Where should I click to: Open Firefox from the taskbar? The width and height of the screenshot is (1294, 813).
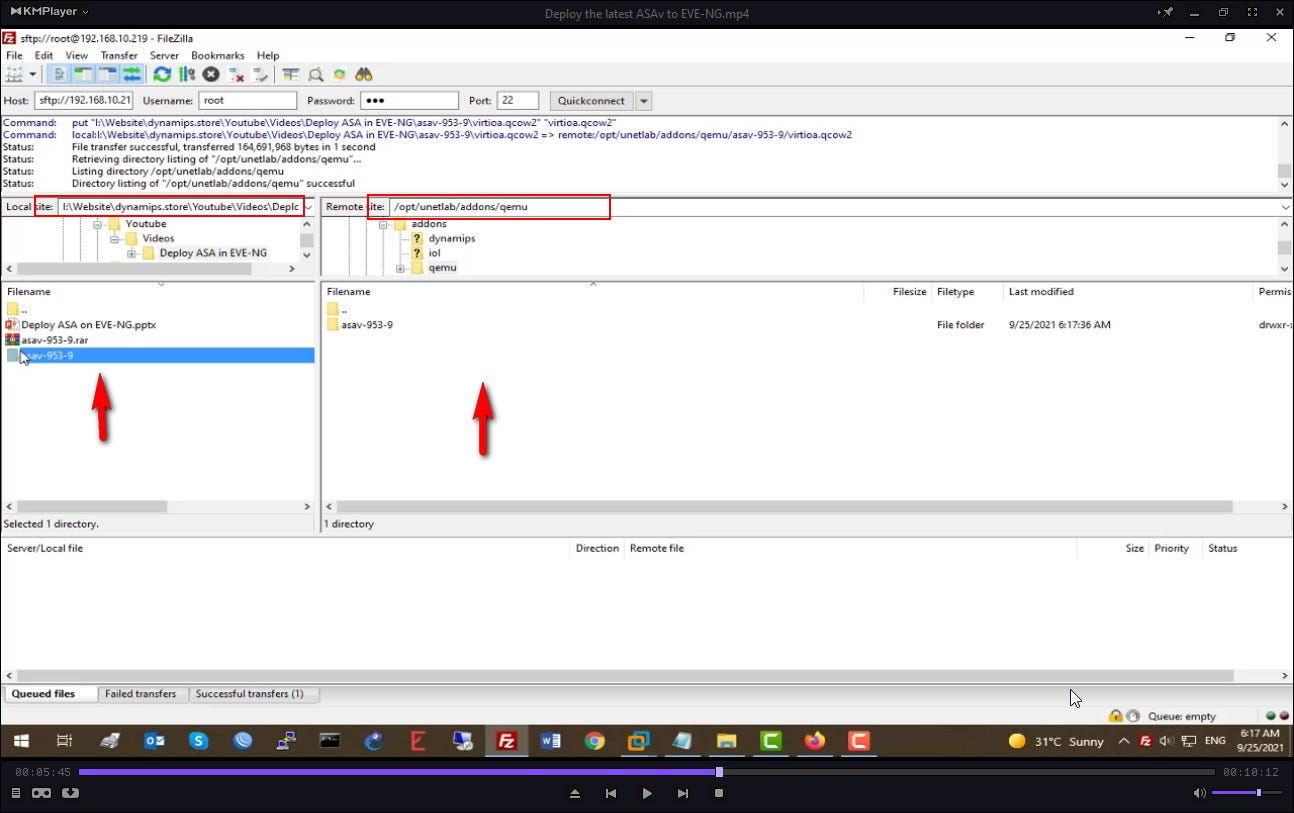(815, 741)
